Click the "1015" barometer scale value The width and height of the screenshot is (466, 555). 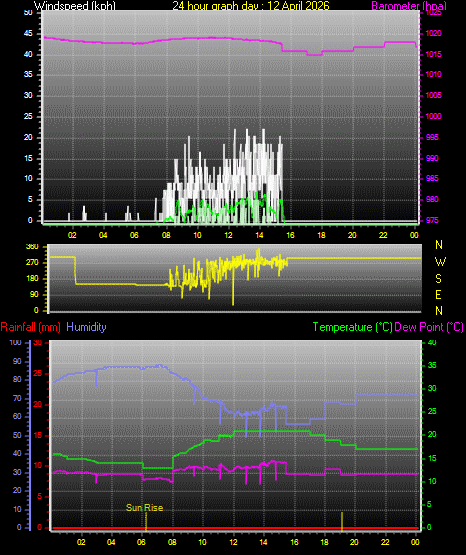[433, 54]
